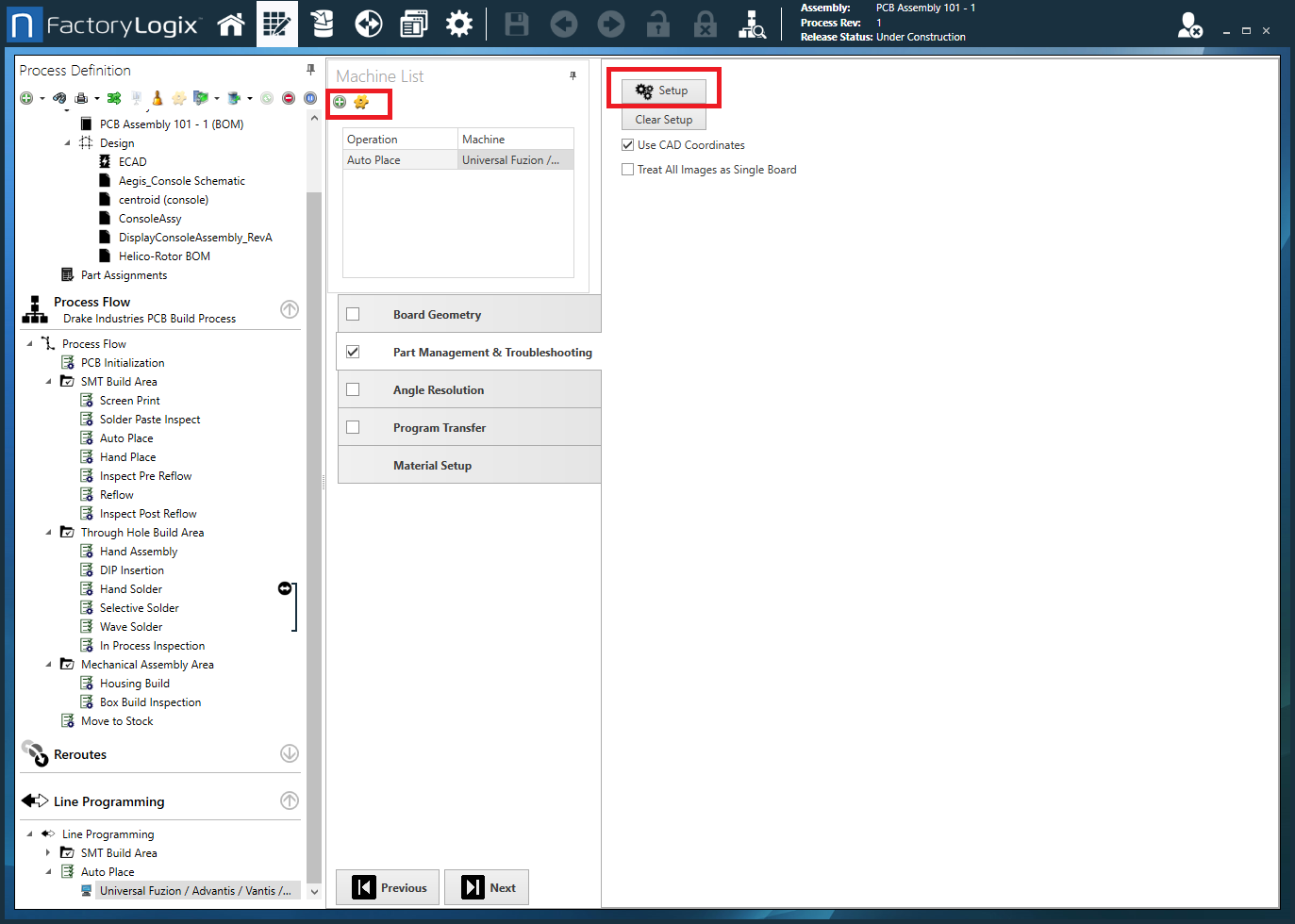Viewport: 1295px width, 924px height.
Task: Pin the Machine List panel
Action: [x=573, y=75]
